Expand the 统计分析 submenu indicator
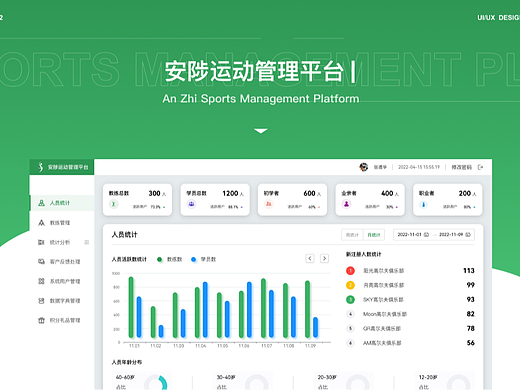This screenshot has width=520, height=390. pyautogui.click(x=87, y=242)
